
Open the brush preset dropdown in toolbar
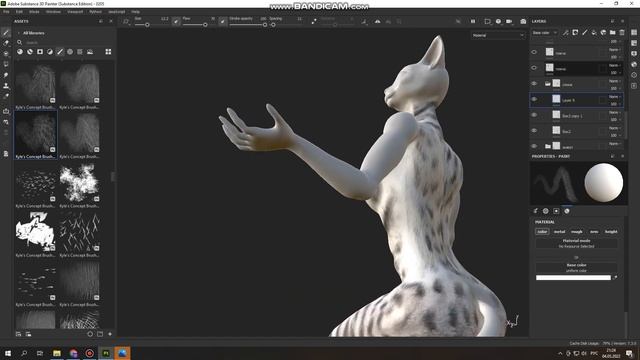(x=127, y=21)
